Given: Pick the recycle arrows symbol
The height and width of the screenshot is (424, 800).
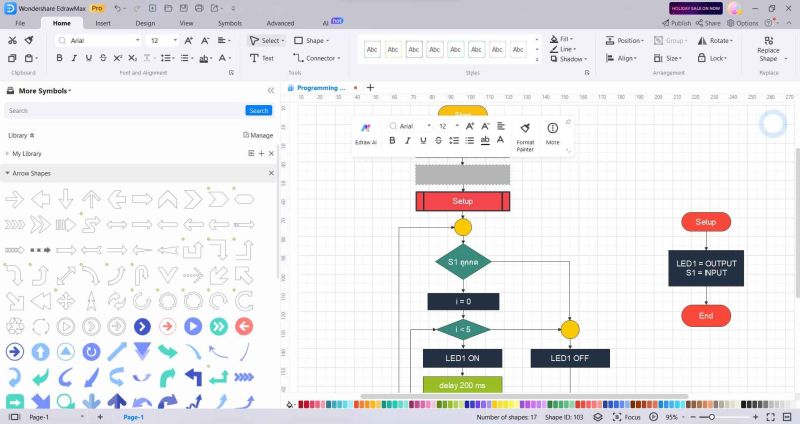Looking at the screenshot, I should (15, 326).
